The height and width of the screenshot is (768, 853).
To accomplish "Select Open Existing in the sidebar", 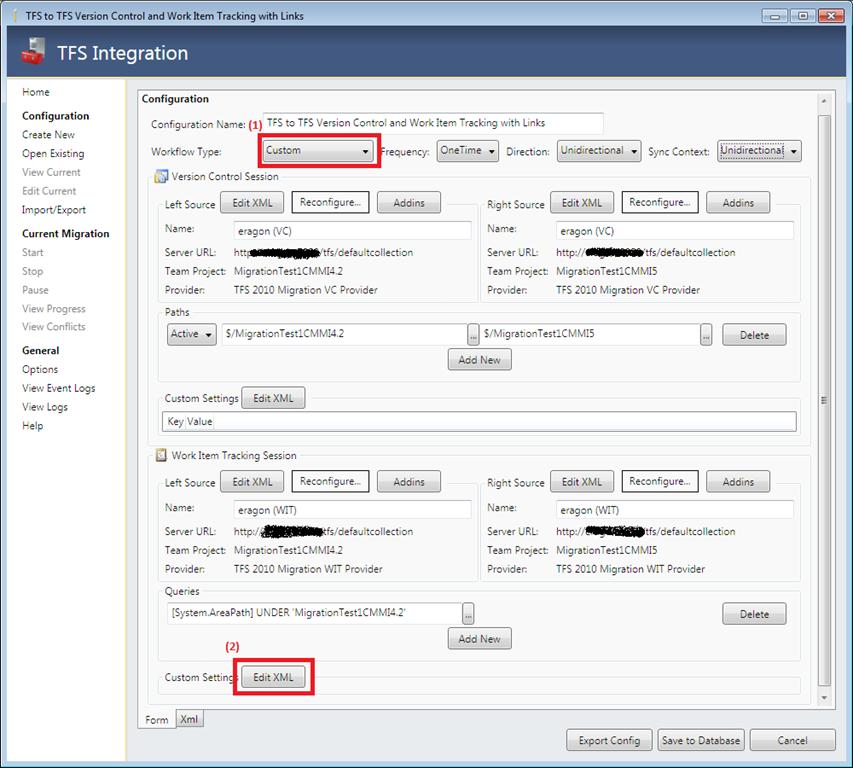I will coord(53,153).
